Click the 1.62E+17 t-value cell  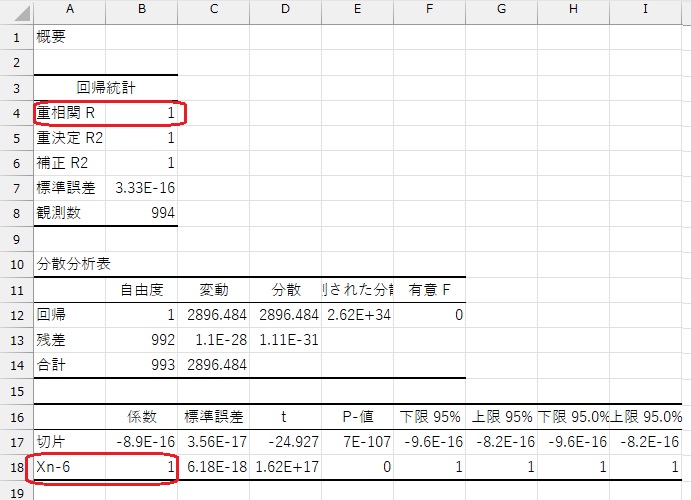coord(285,466)
